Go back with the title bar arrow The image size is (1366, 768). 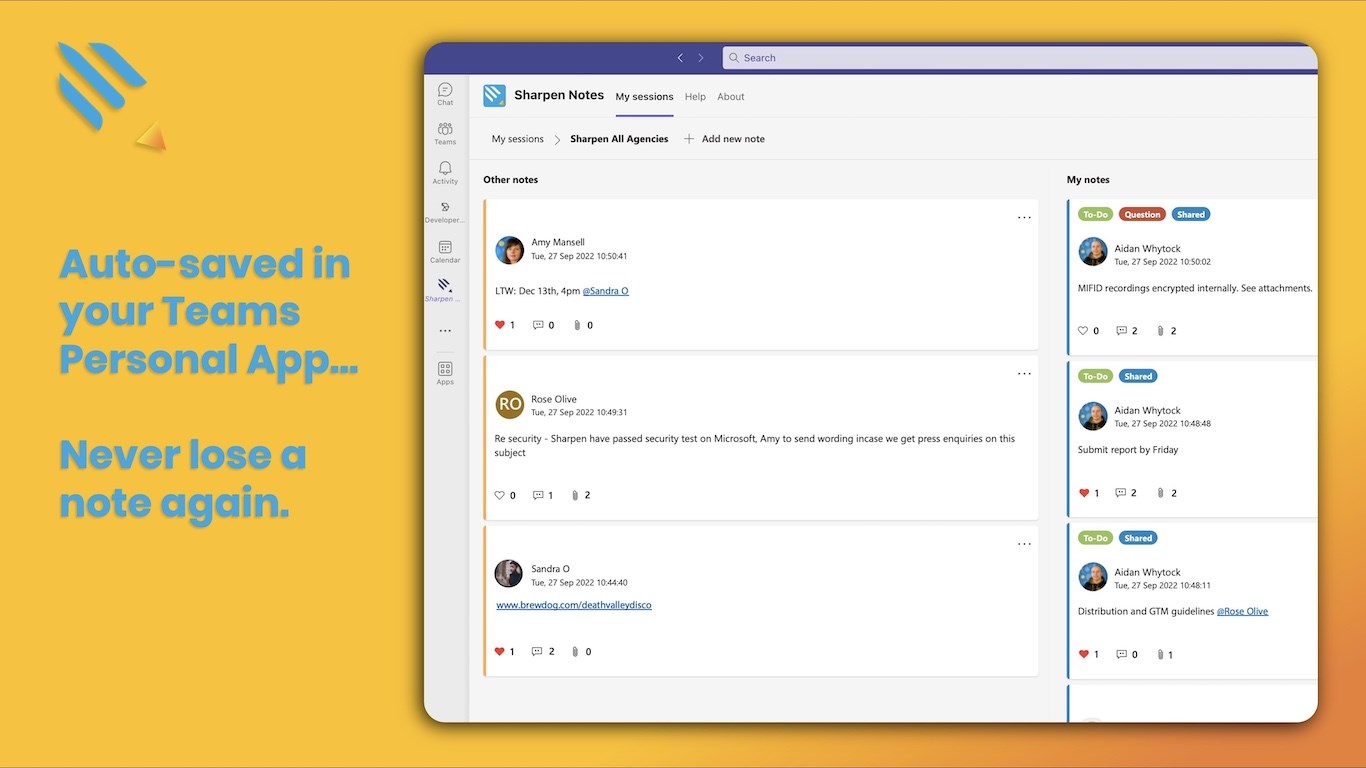680,58
